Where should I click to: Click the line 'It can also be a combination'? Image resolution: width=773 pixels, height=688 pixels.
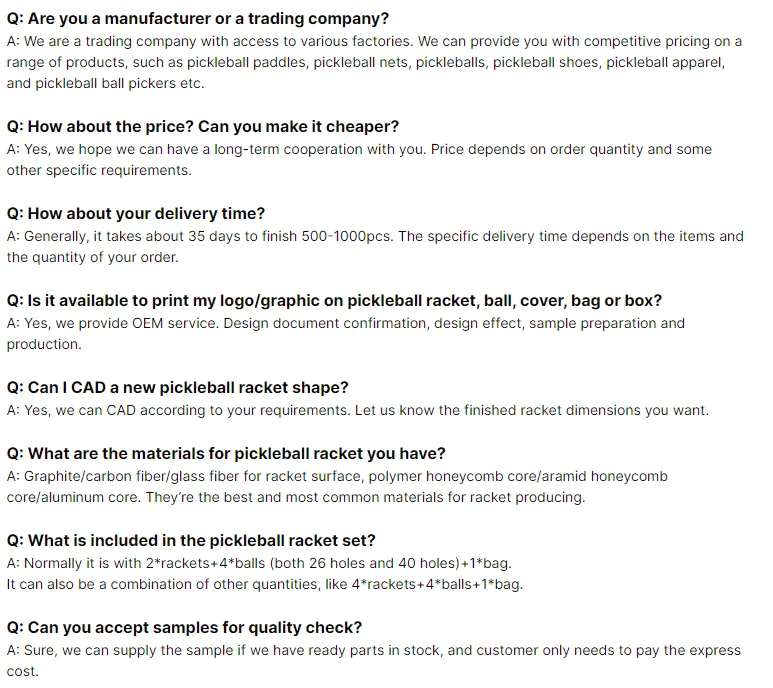[x=264, y=584]
